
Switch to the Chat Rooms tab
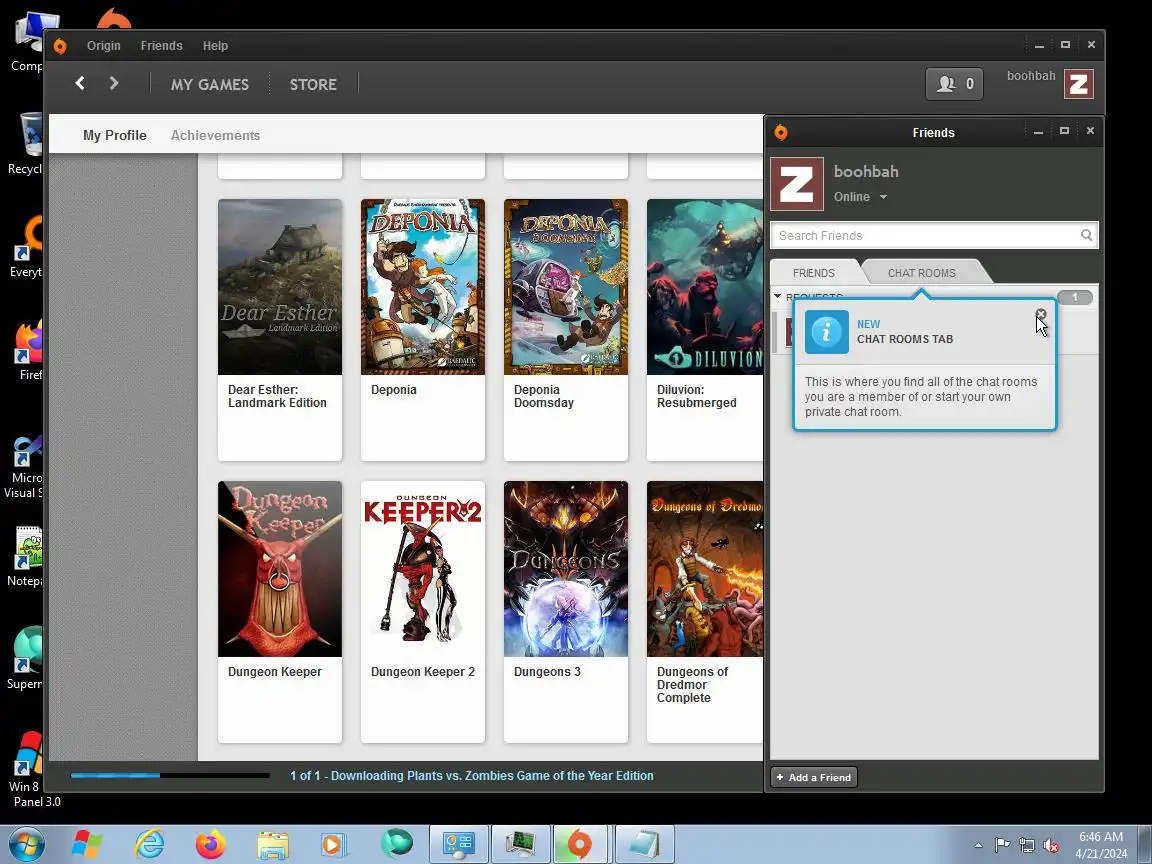click(x=922, y=273)
